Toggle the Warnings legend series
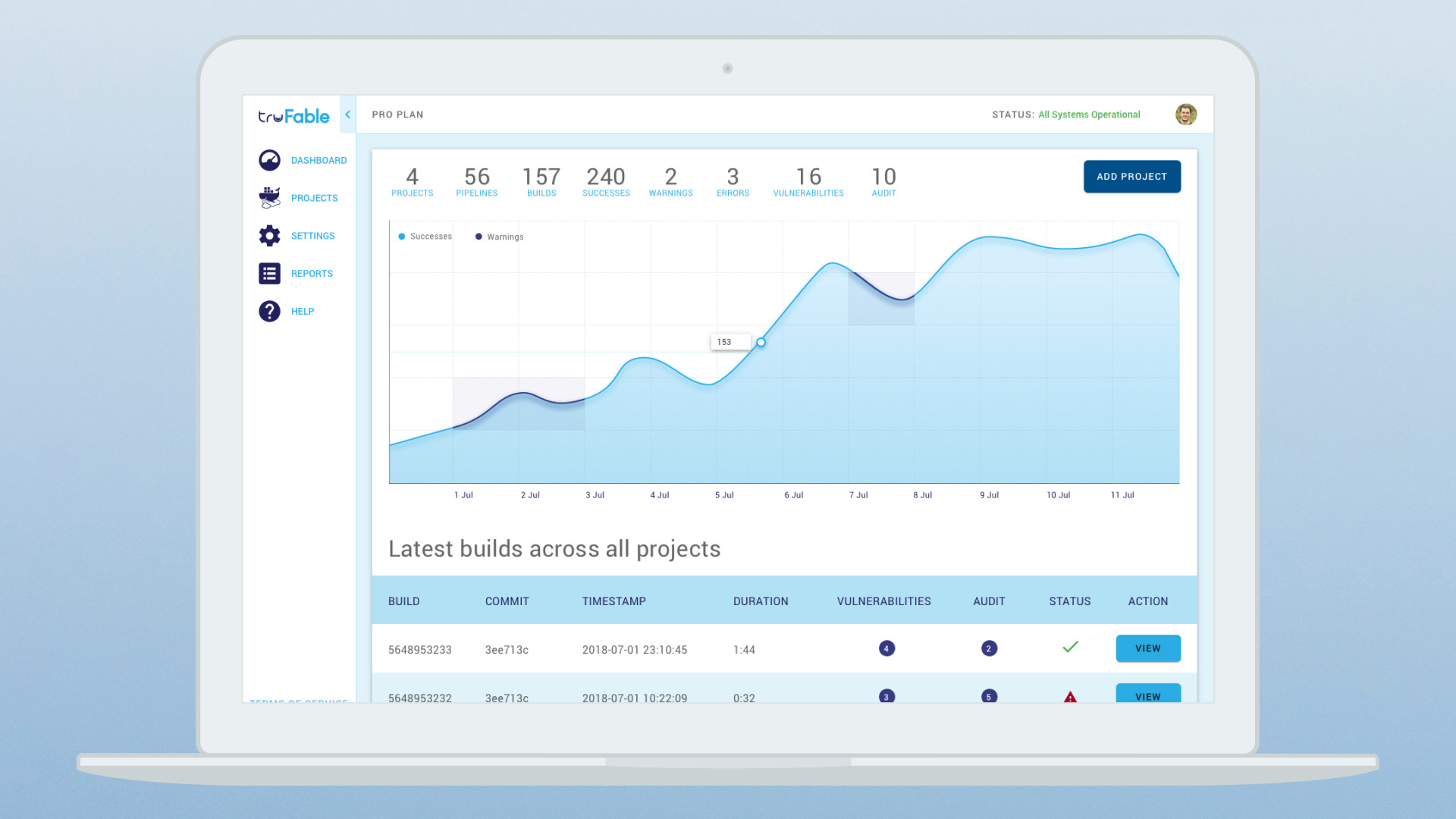 [500, 237]
